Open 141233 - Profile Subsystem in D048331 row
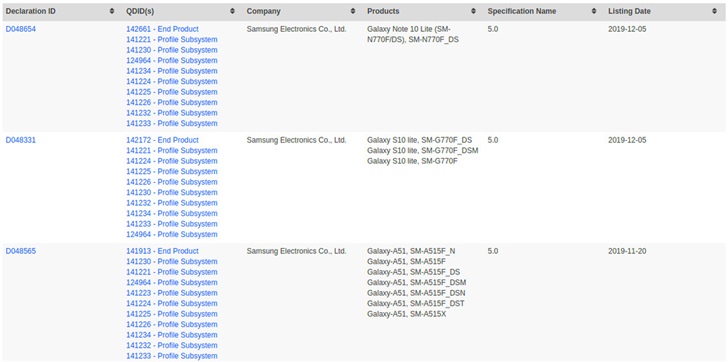The image size is (728, 362). (172, 224)
